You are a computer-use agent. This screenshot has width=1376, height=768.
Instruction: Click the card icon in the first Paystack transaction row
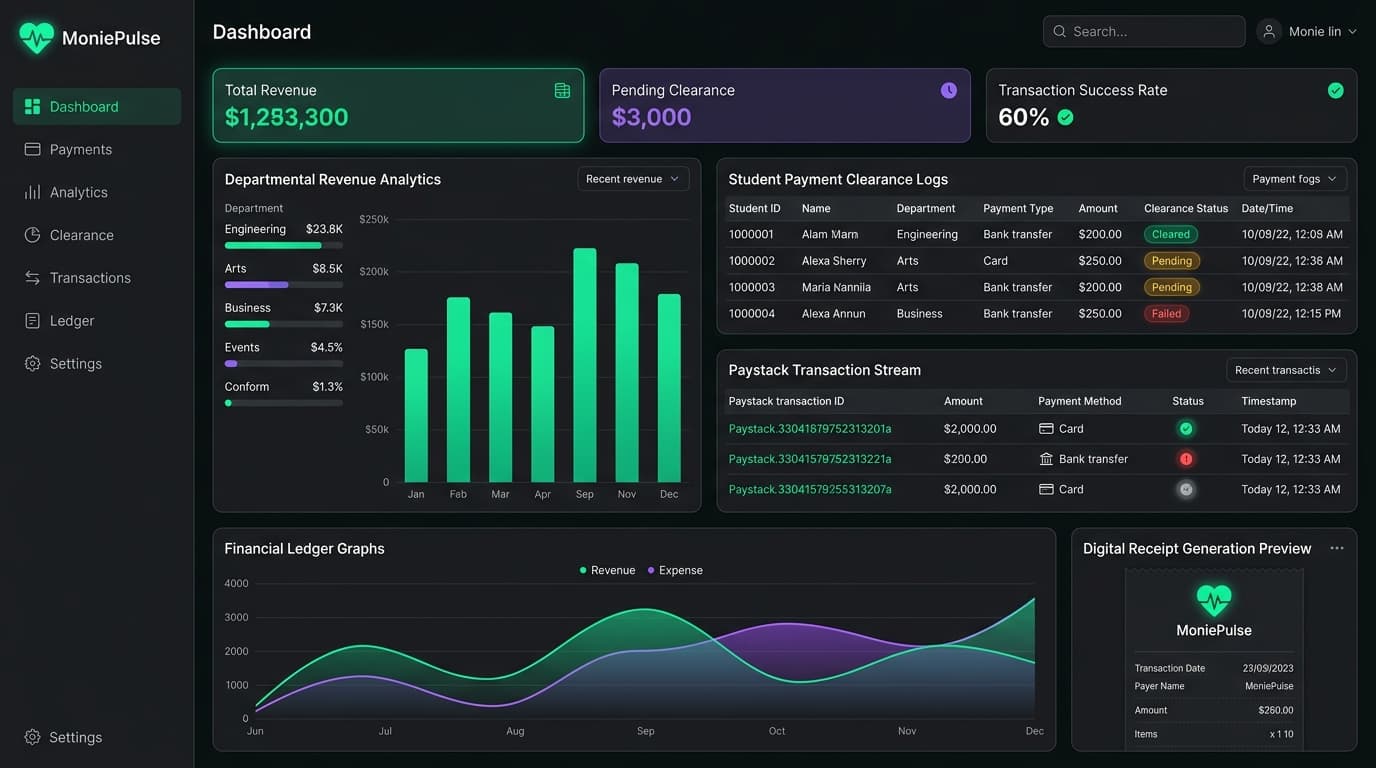point(1046,429)
